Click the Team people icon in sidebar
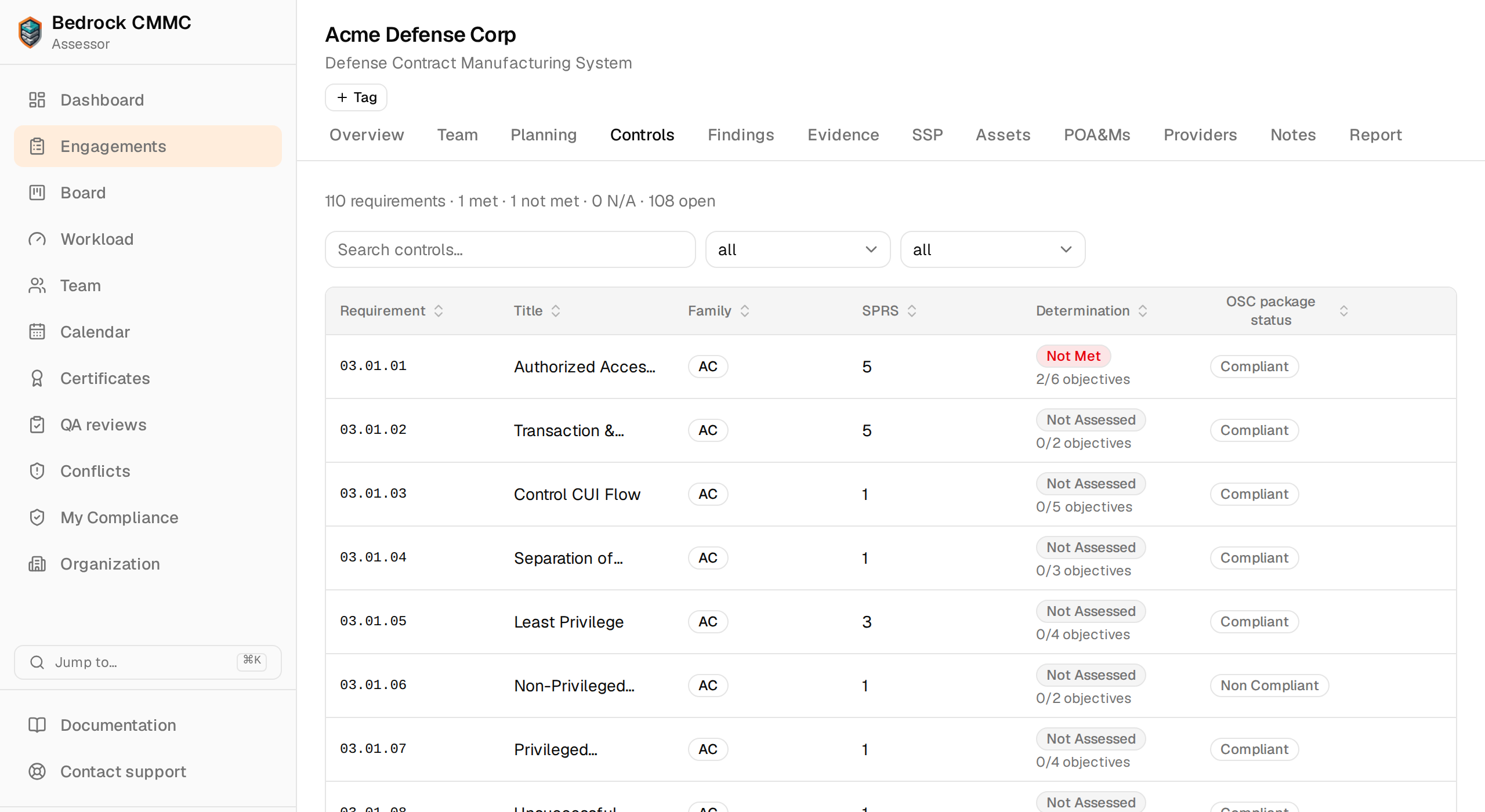1485x812 pixels. [x=37, y=285]
